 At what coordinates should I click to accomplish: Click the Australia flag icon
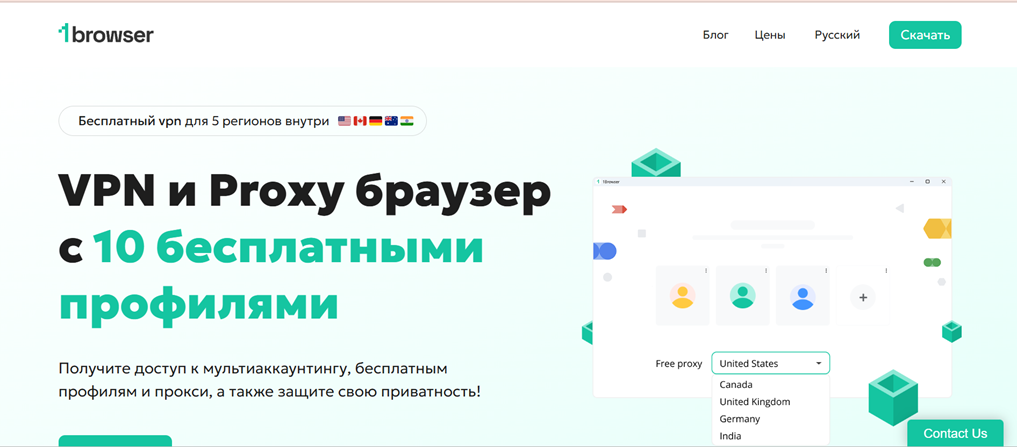coord(391,121)
